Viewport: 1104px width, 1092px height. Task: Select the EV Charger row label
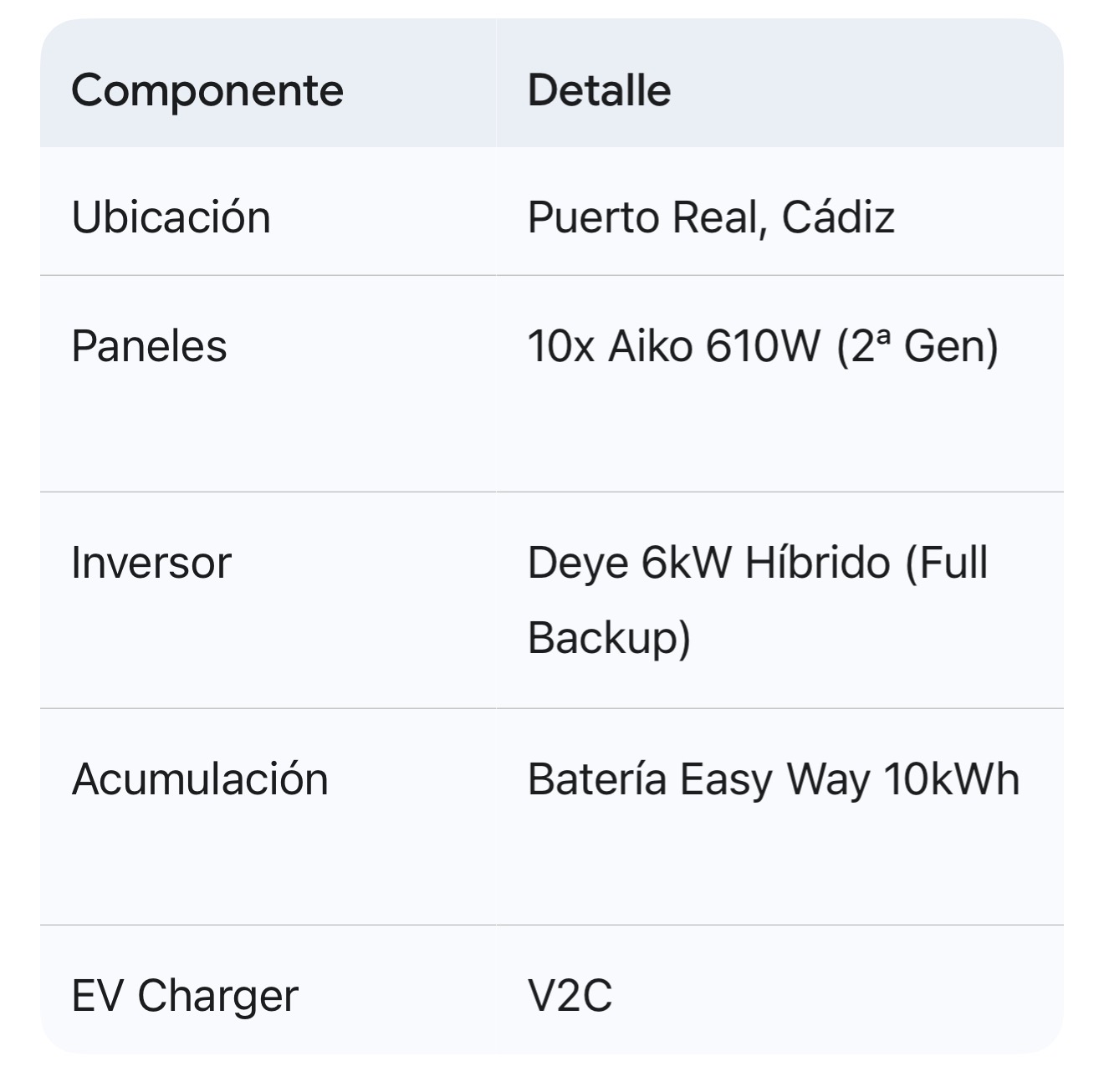[184, 996]
